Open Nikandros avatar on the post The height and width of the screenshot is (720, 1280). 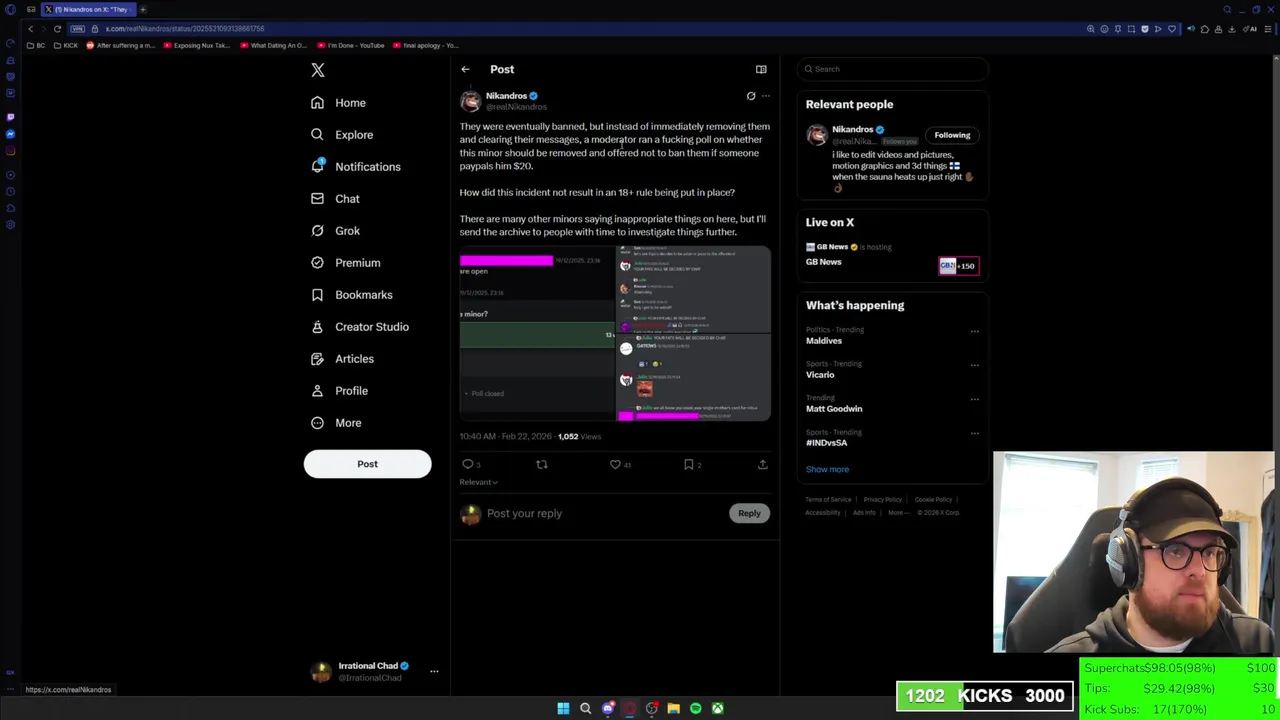[470, 101]
